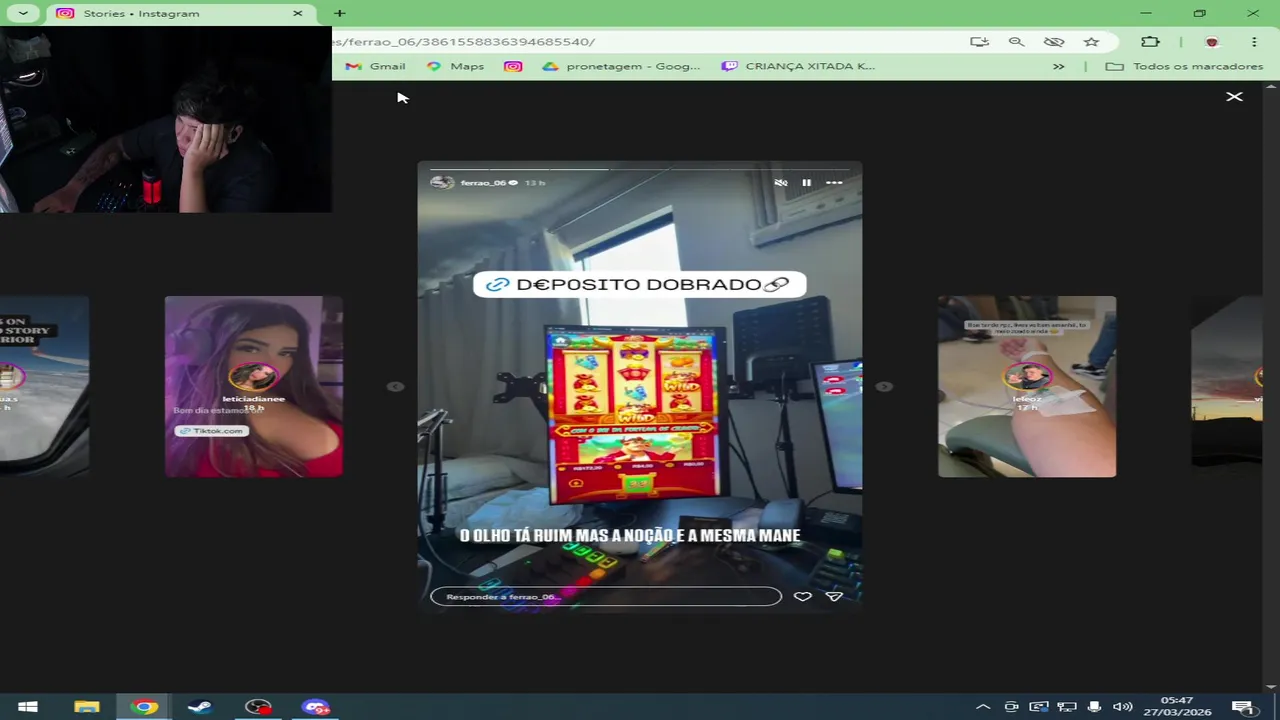Open the Maps bookmark
The width and height of the screenshot is (1280, 720).
[x=456, y=66]
